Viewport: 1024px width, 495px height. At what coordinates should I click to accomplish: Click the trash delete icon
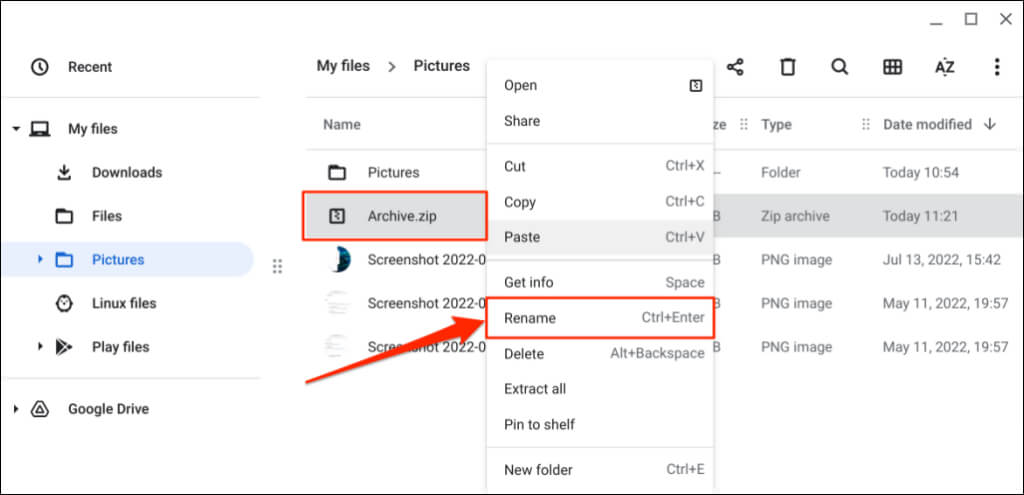pos(788,67)
